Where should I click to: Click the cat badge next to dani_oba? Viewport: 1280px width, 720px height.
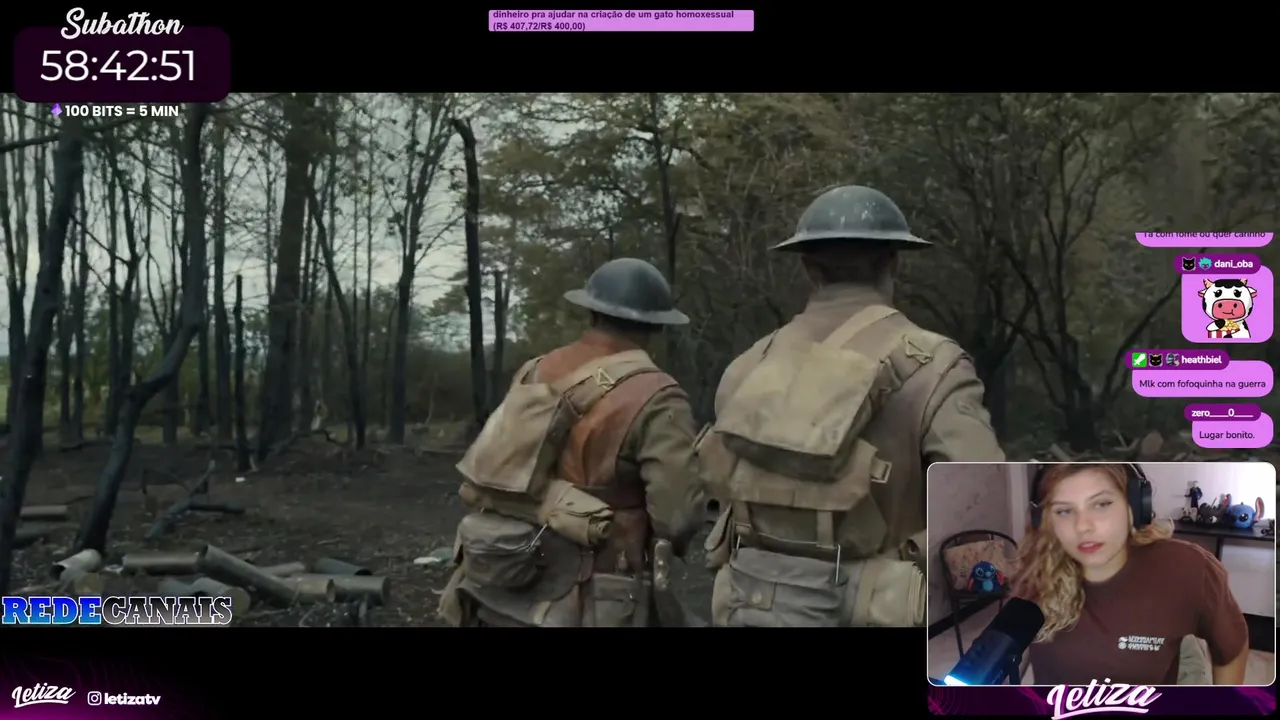pyautogui.click(x=1188, y=264)
